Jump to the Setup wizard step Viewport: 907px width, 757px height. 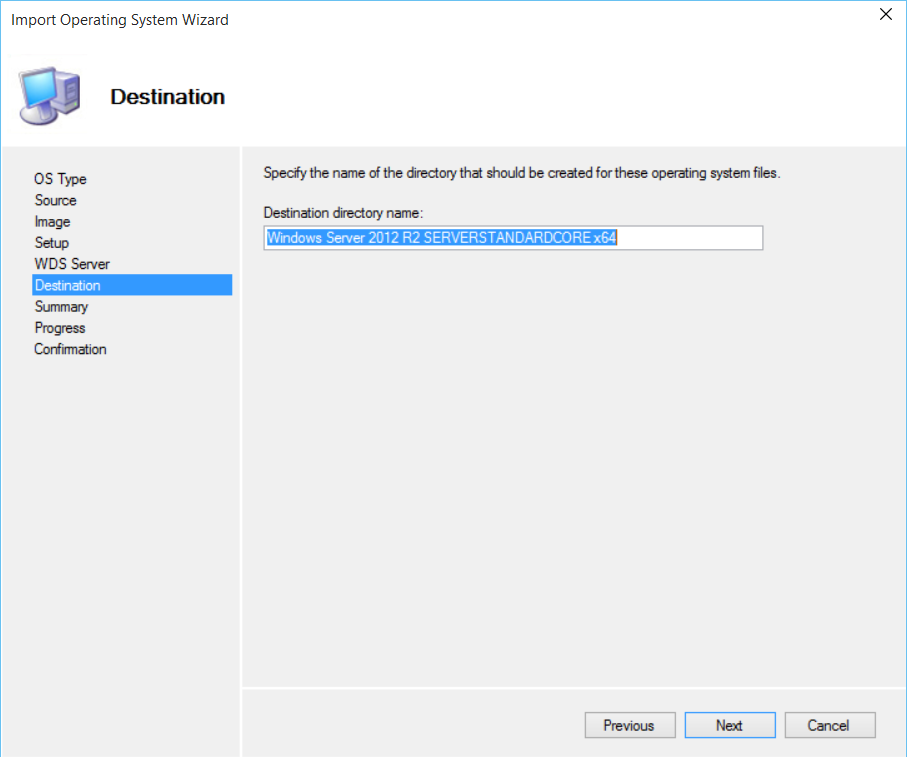tap(52, 243)
